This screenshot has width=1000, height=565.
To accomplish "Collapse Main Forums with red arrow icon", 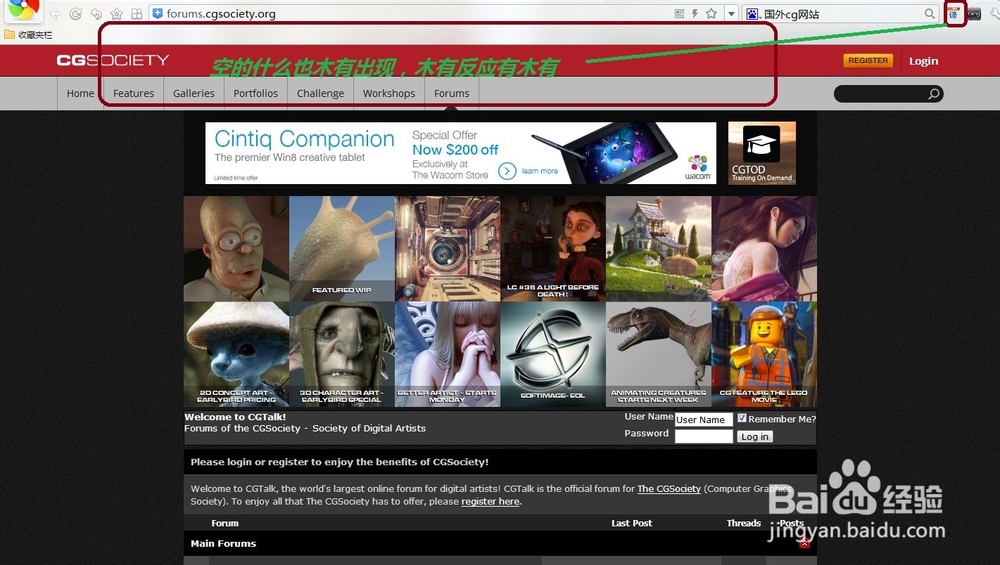I will click(804, 543).
